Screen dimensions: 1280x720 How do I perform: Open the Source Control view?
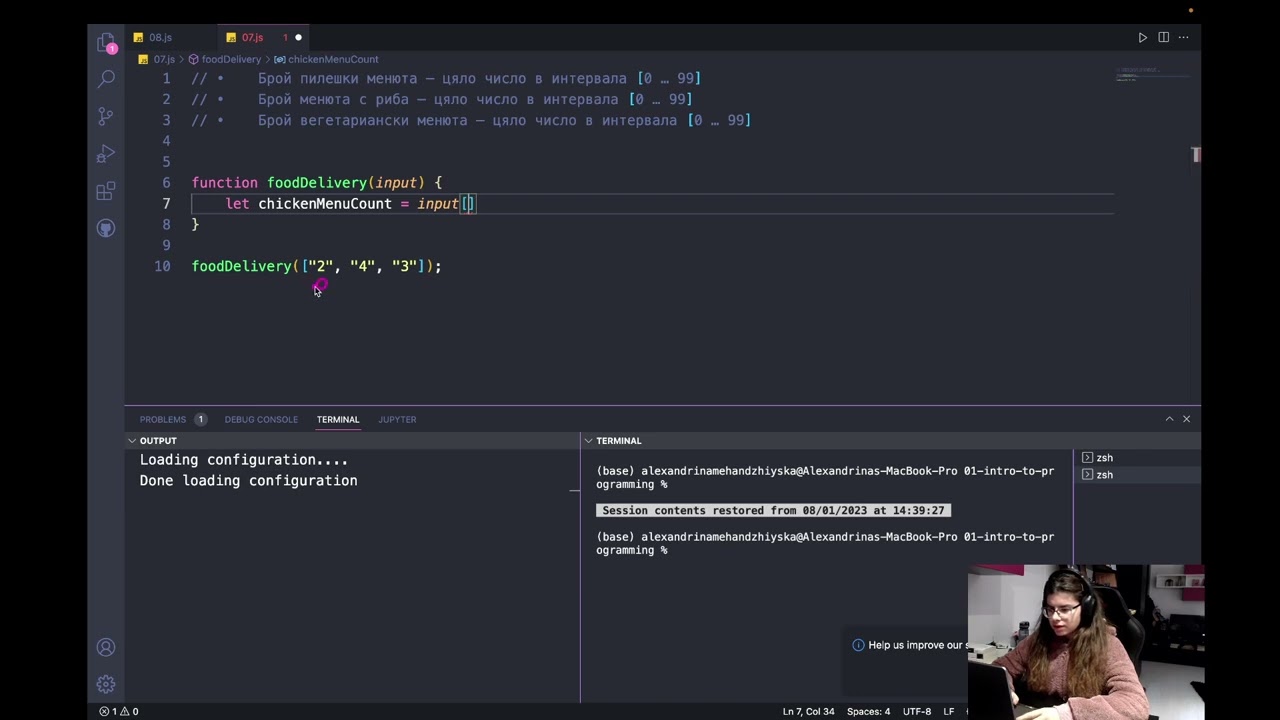[x=106, y=117]
